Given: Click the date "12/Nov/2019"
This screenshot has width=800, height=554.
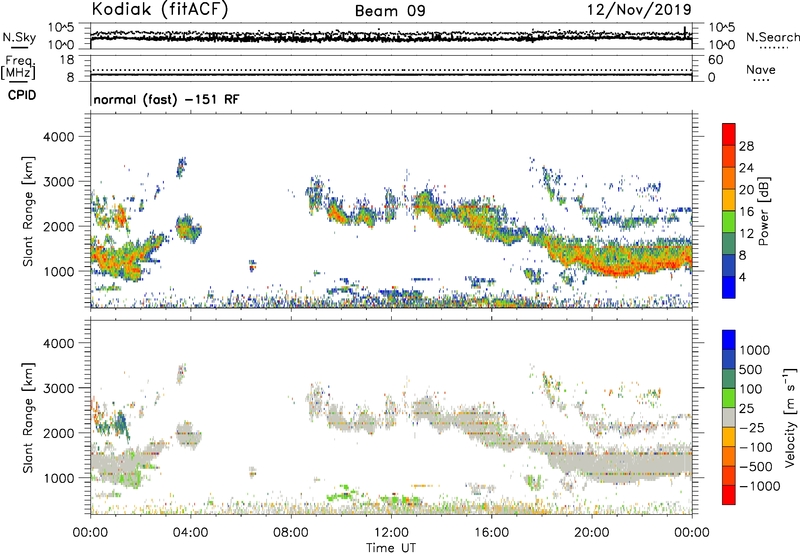Looking at the screenshot, I should (639, 9).
